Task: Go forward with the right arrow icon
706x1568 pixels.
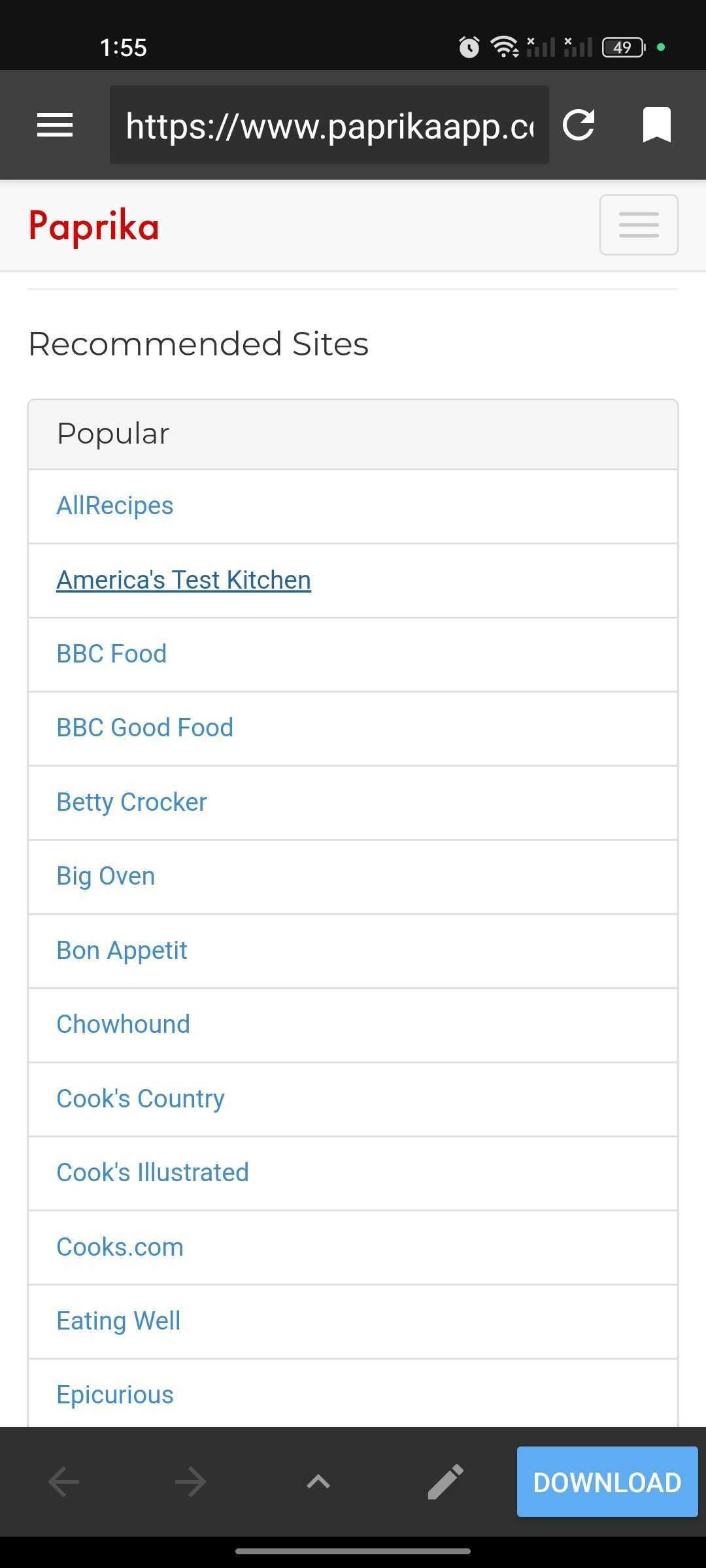Action: 191,1481
